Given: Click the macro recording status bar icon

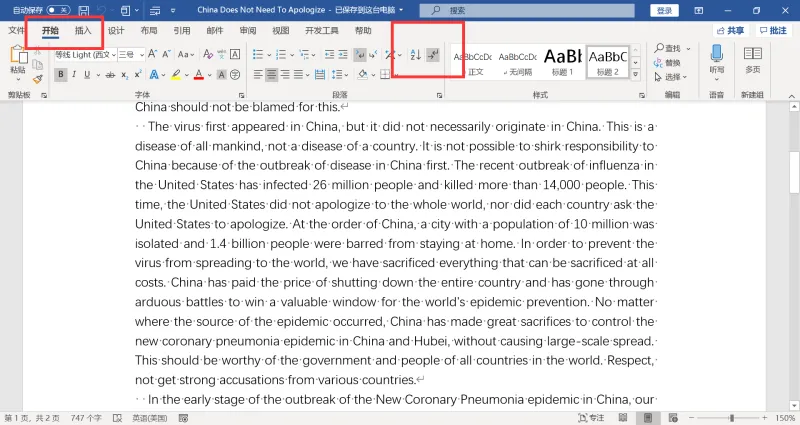Looking at the screenshot, I should pos(184,418).
